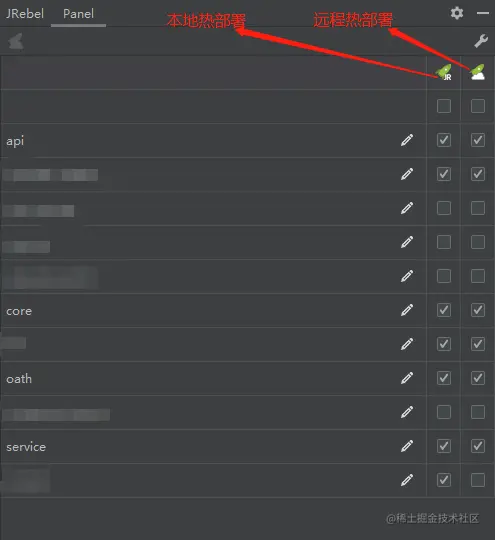Click the pencil icon for core module
495x540 pixels.
407,310
